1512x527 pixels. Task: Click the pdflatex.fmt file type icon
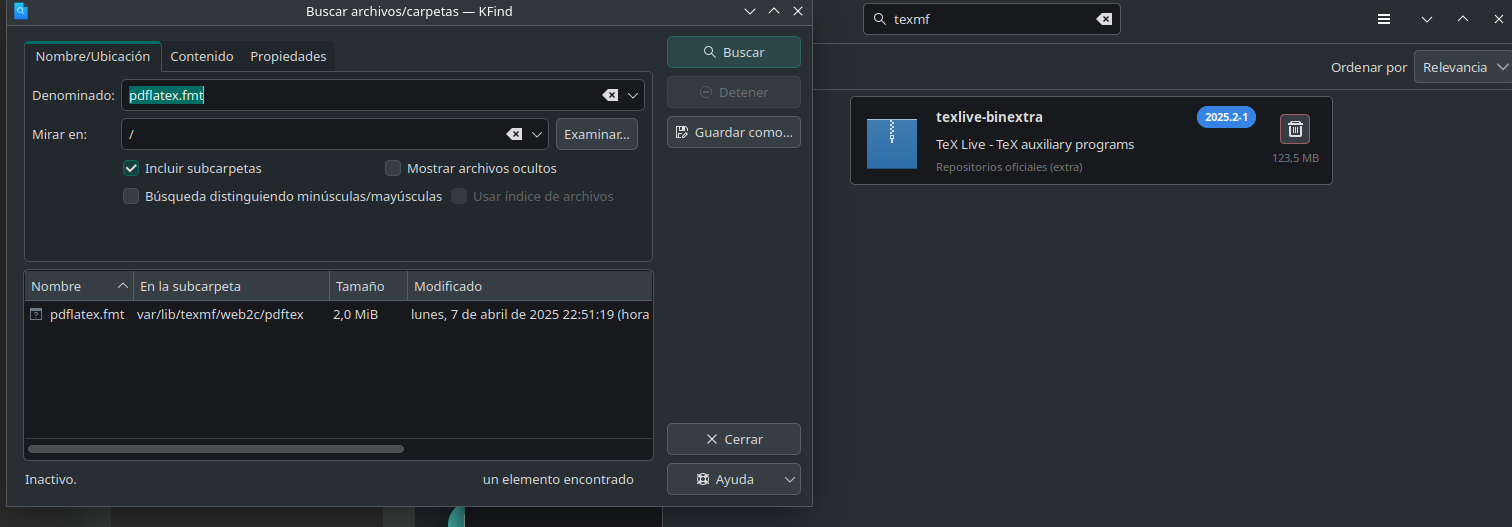37,314
